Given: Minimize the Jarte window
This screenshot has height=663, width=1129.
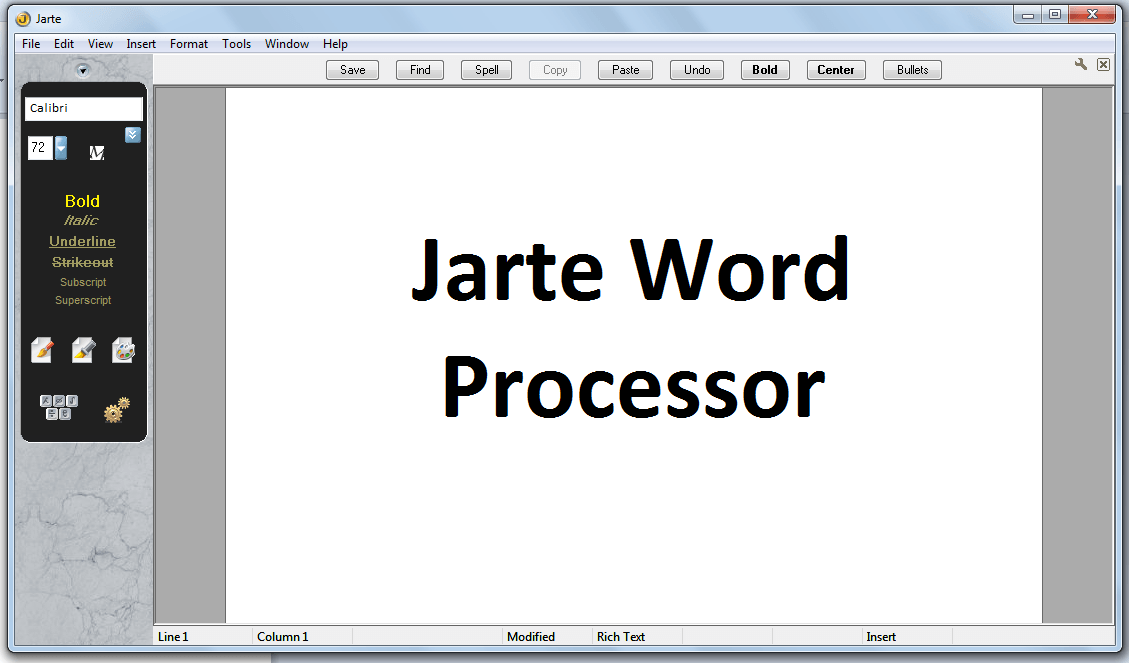Looking at the screenshot, I should (x=1027, y=14).
